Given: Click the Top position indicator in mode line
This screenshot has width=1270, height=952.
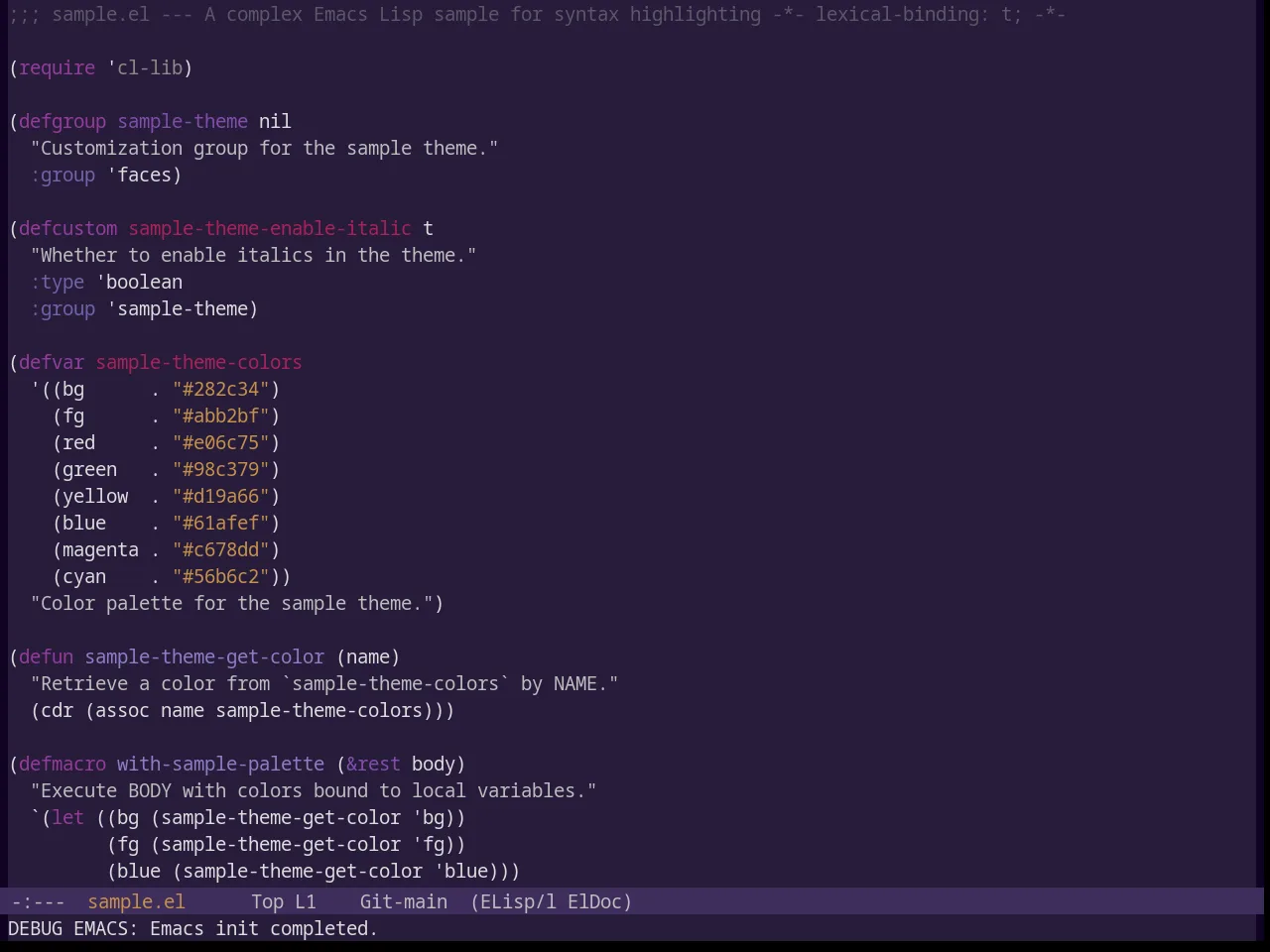Looking at the screenshot, I should (x=267, y=901).
